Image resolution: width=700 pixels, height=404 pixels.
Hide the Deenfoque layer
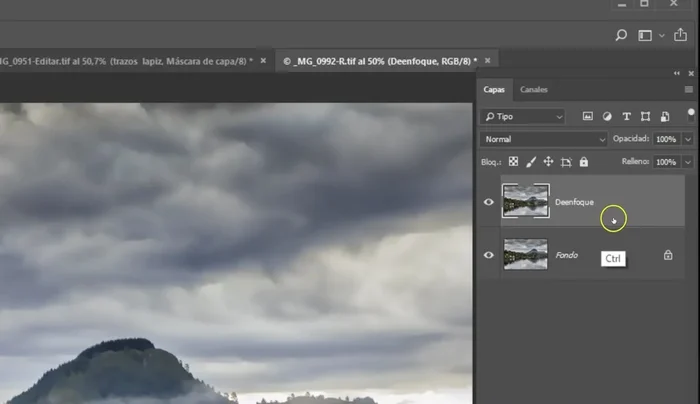489,202
